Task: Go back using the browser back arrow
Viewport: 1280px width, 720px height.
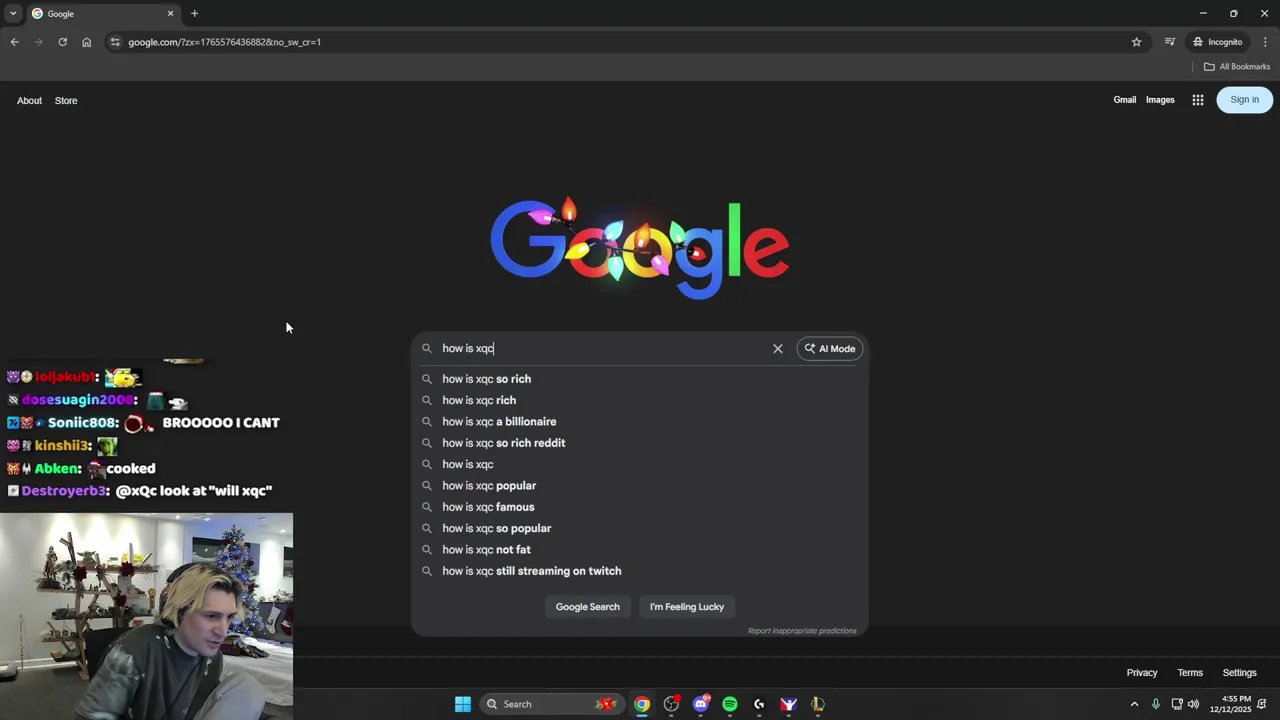Action: pyautogui.click(x=14, y=42)
